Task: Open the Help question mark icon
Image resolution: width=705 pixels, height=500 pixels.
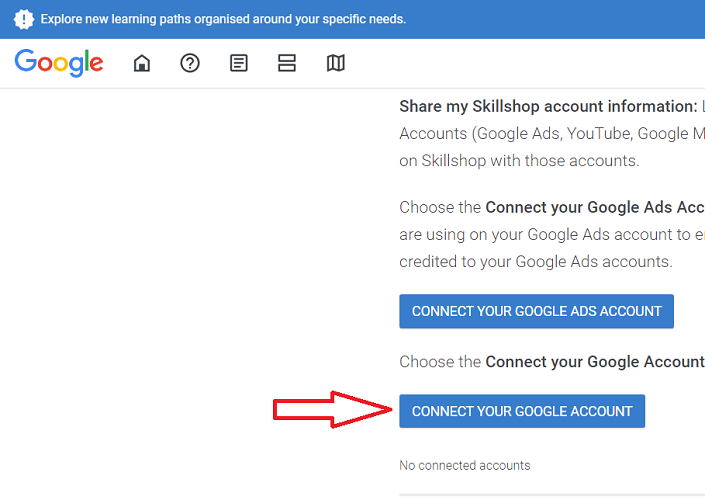Action: tap(190, 63)
